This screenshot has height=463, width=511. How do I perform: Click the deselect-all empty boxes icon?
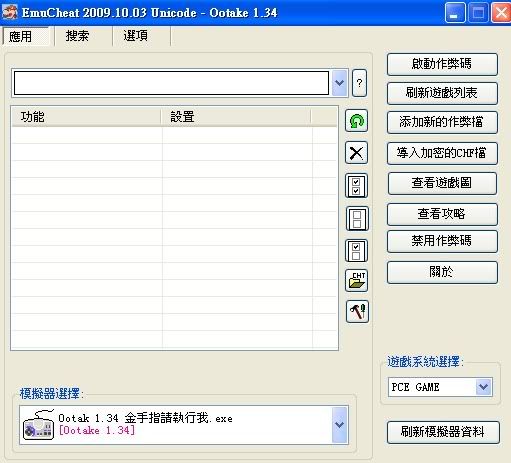(x=357, y=219)
